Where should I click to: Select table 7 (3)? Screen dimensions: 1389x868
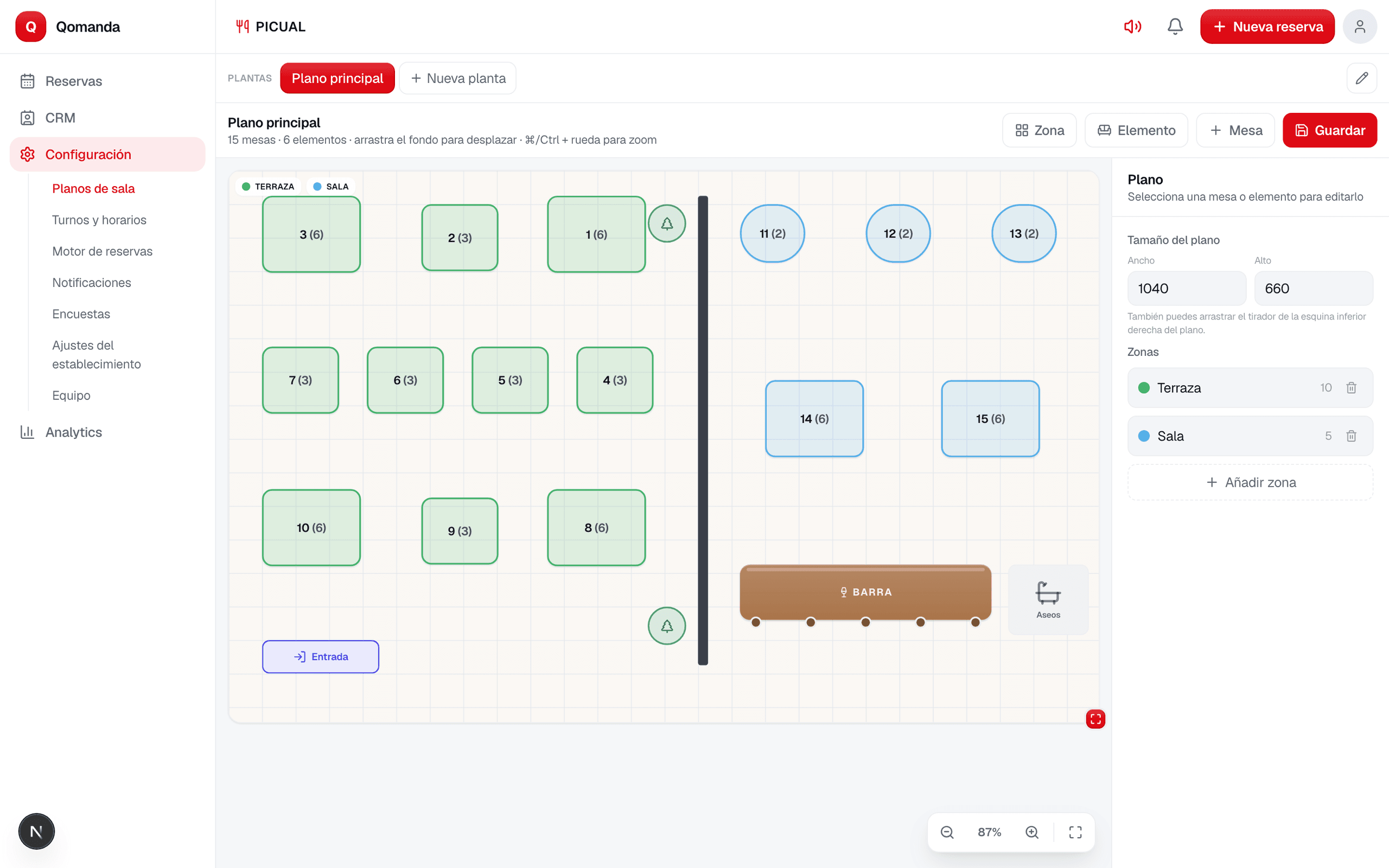(300, 380)
